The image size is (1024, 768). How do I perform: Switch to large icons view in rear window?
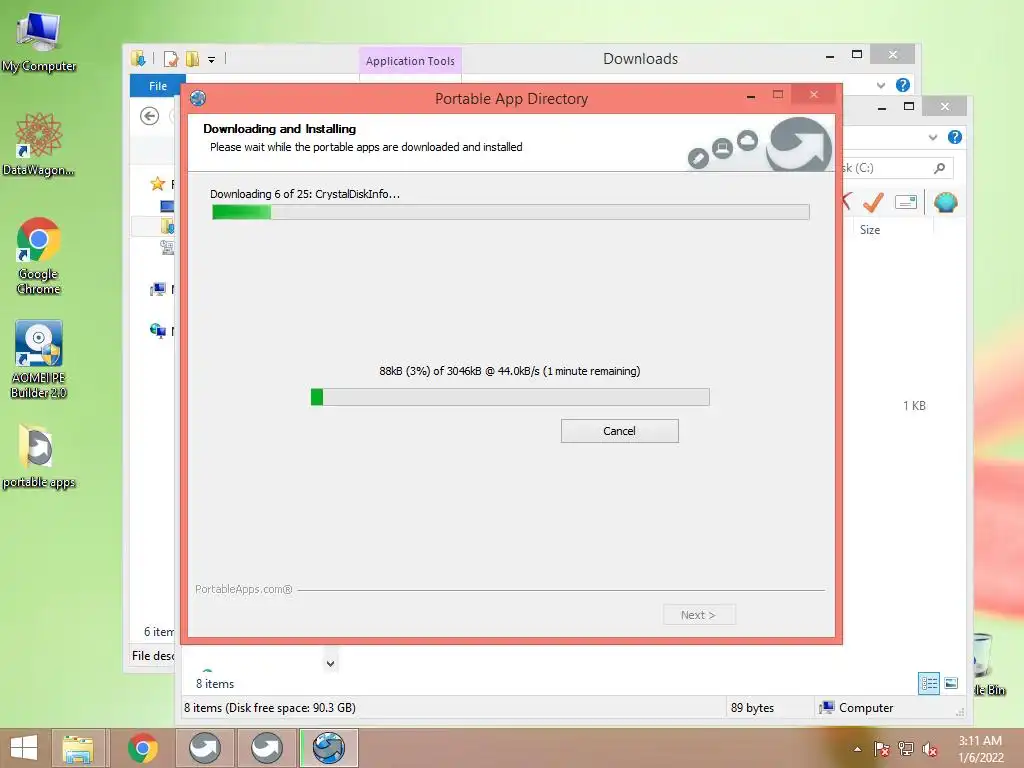coord(952,684)
